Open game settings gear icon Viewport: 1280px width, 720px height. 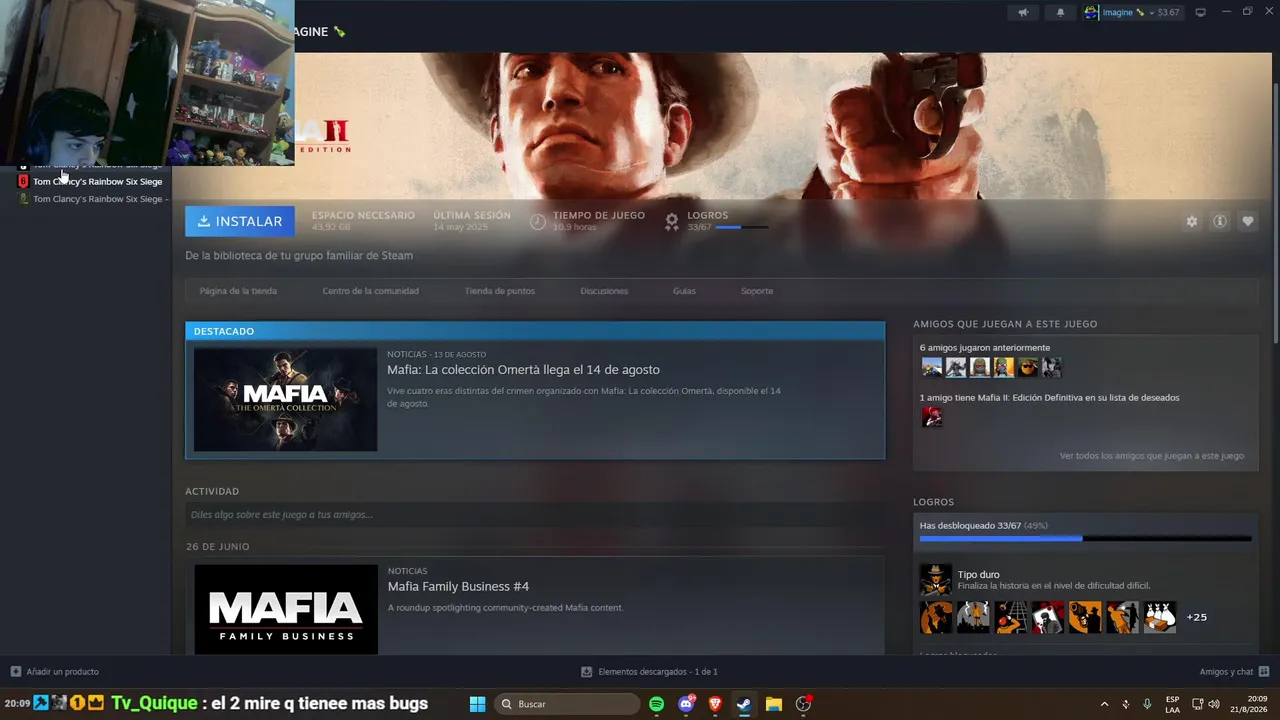(x=1192, y=221)
